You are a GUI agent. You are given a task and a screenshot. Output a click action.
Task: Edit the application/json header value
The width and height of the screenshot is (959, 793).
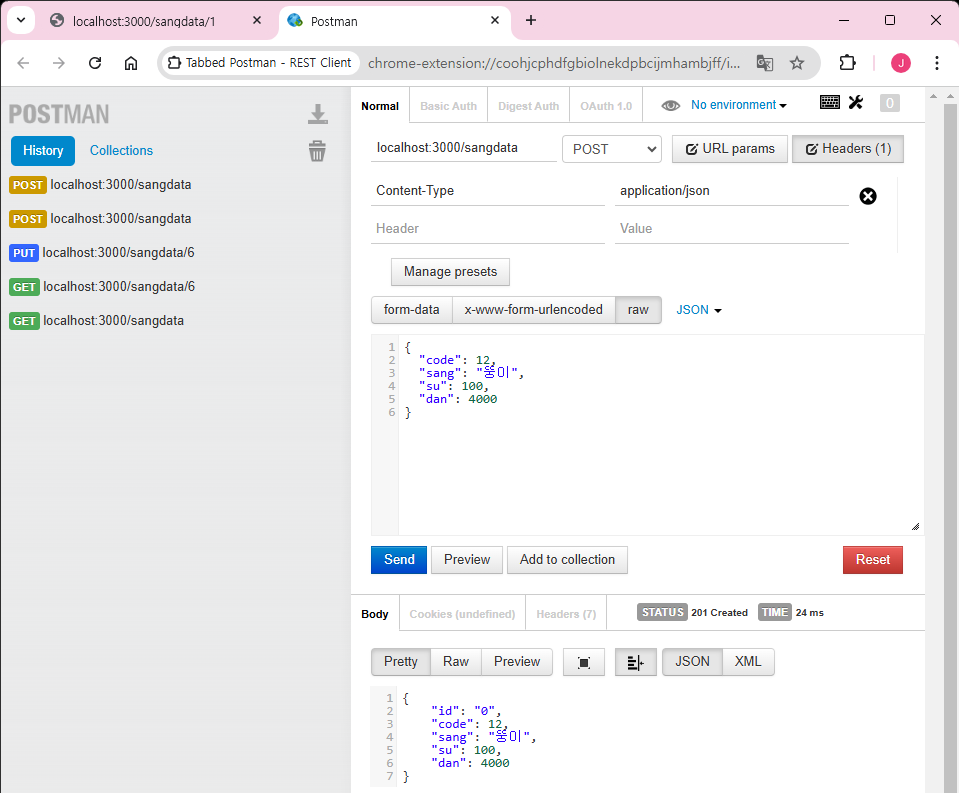pos(731,191)
